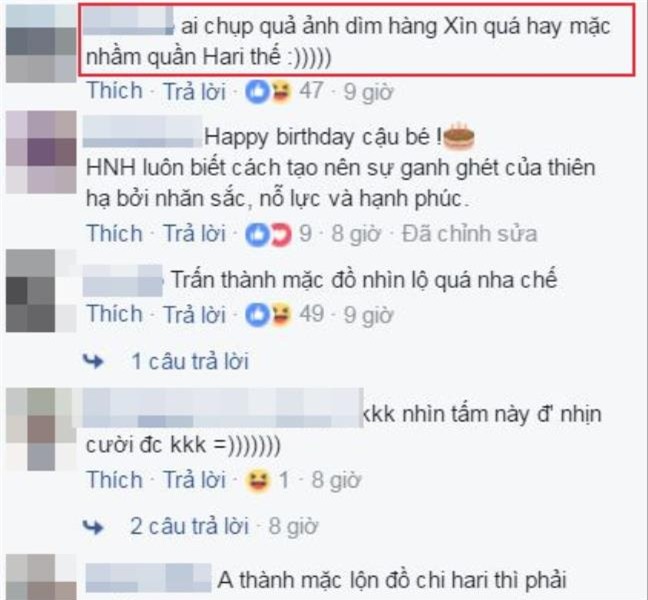Screen dimensions: 648x600
Task: Click the haha emoji next to 47 reactions
Action: coord(280,91)
